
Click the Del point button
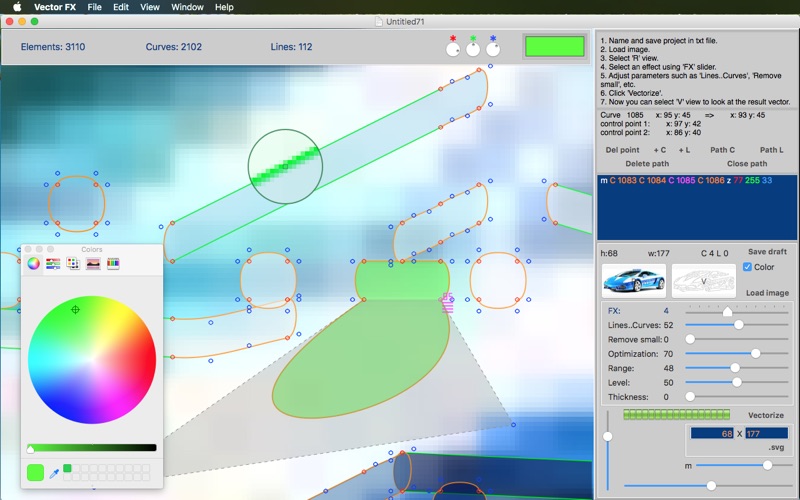(622, 150)
